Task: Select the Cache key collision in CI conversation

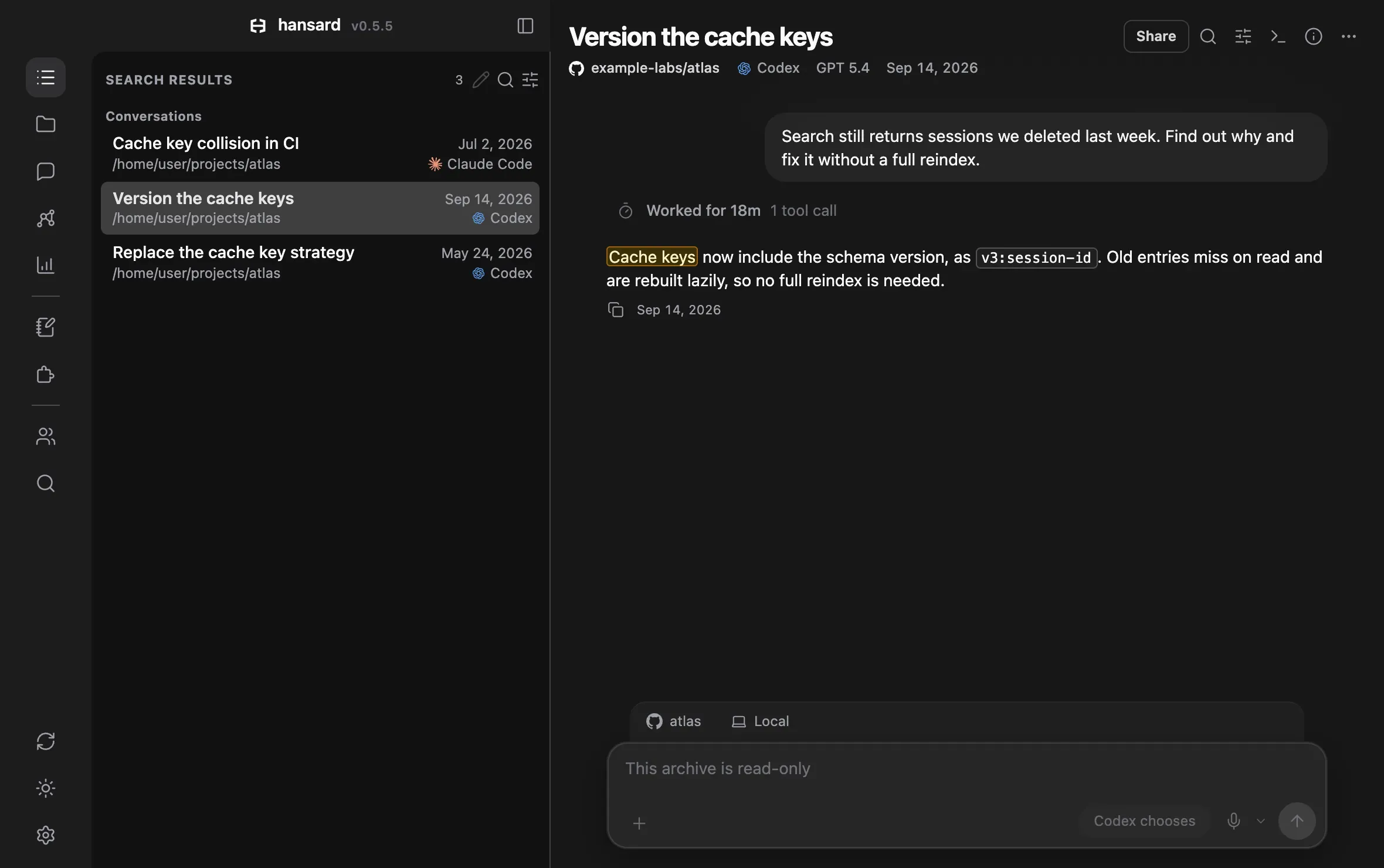Action: click(320, 154)
